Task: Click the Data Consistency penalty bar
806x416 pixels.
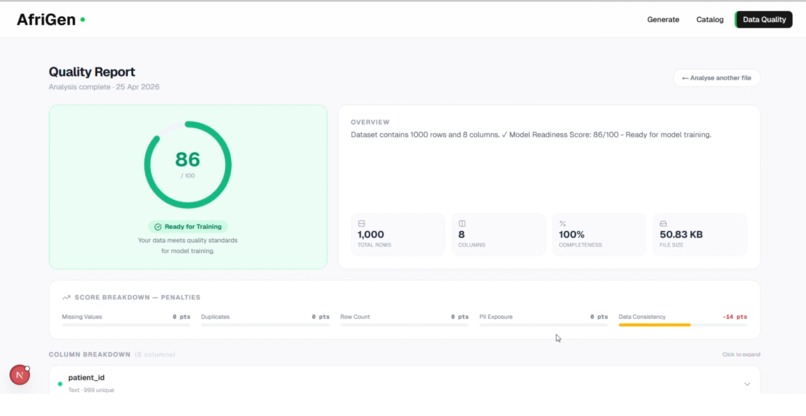Action: coord(683,325)
